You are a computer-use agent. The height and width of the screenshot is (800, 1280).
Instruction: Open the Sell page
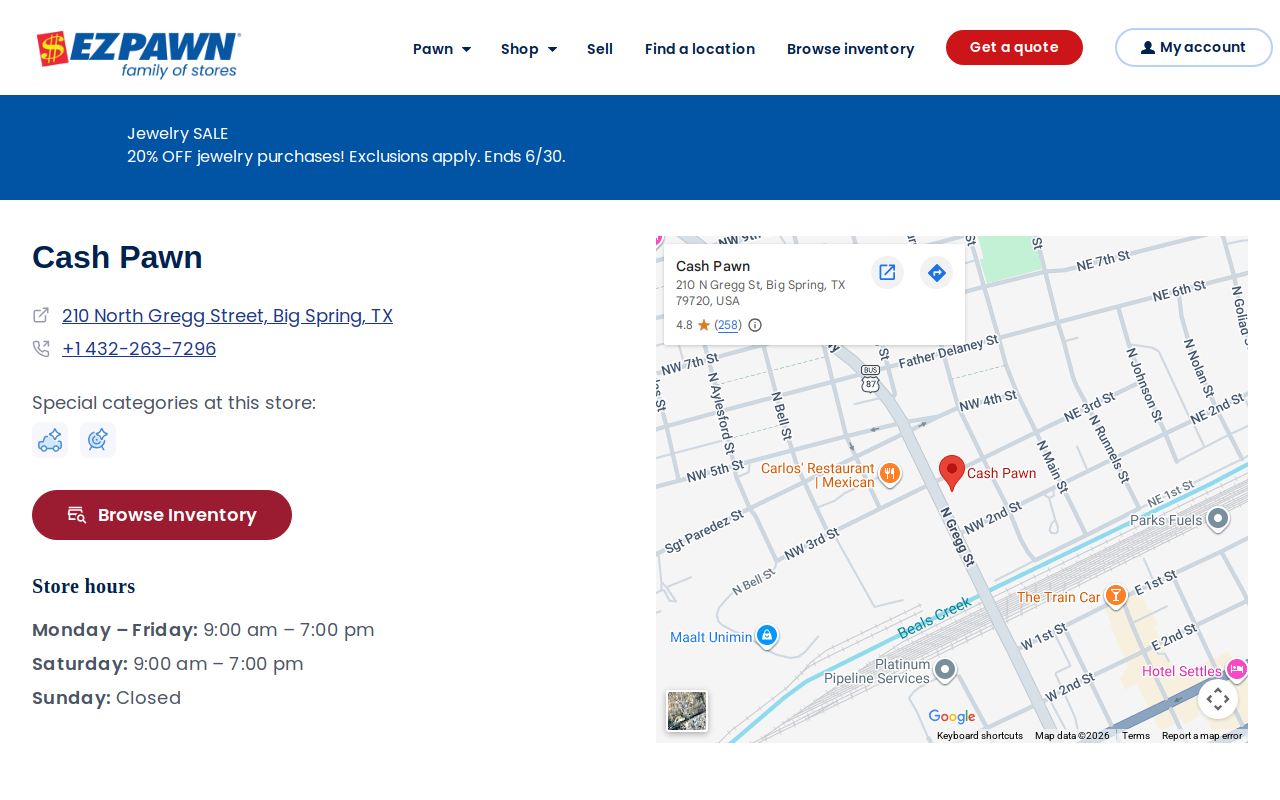point(600,49)
